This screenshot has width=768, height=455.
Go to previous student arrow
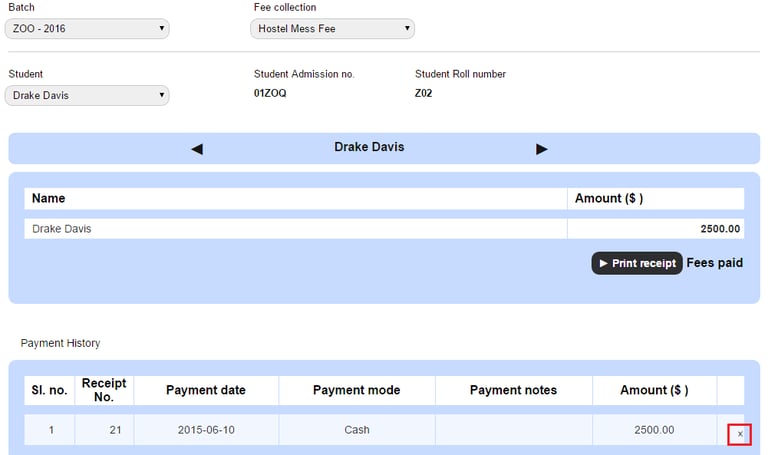point(197,149)
